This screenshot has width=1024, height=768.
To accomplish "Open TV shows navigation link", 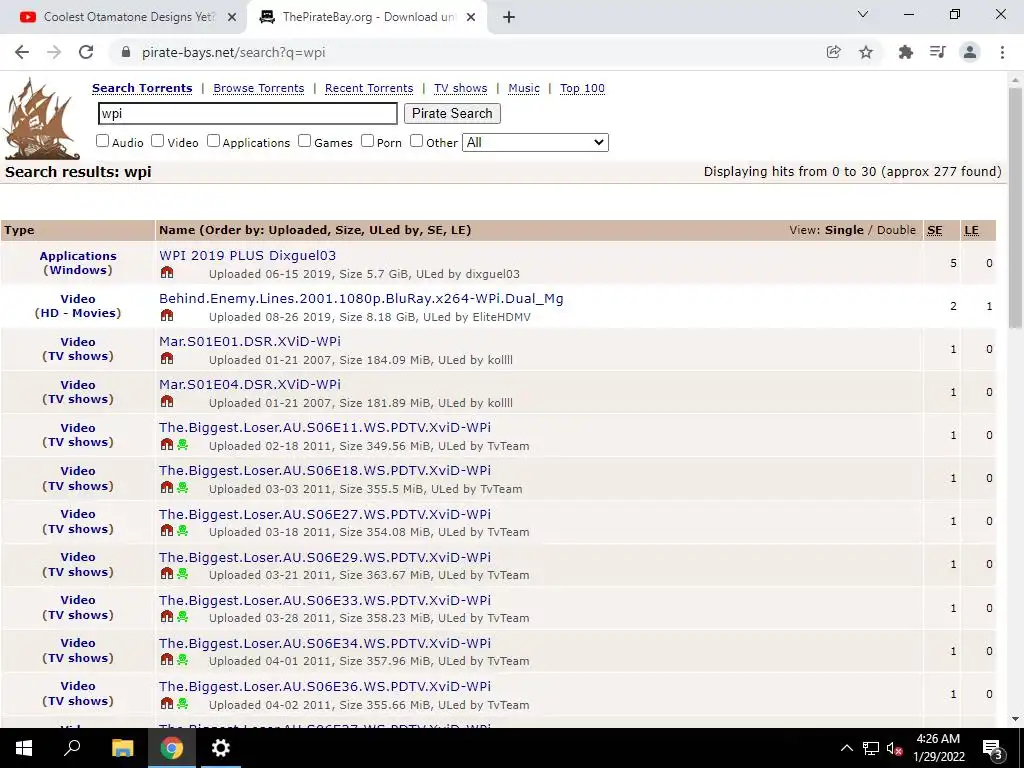I will (460, 88).
